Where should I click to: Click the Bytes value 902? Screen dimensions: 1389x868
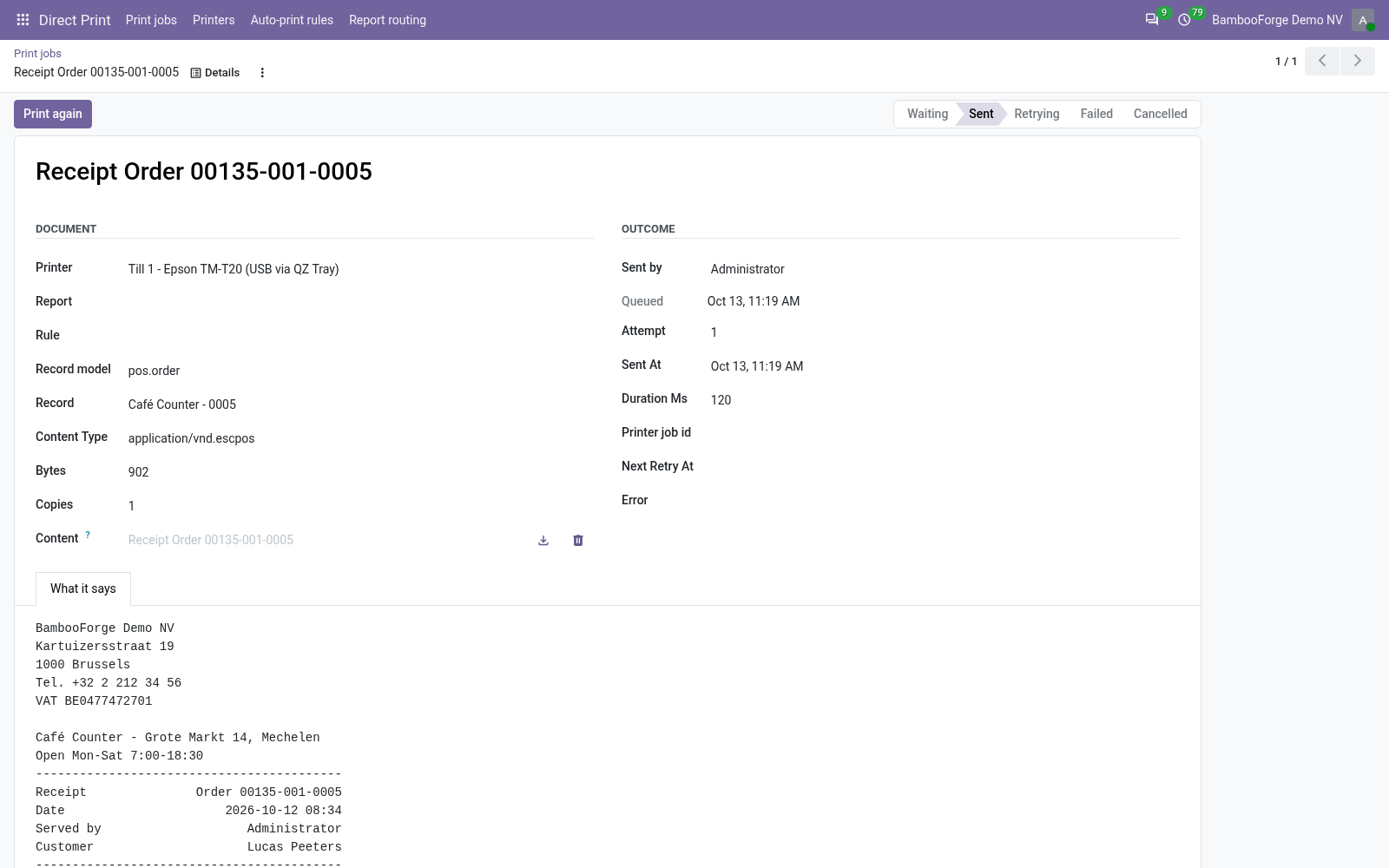click(x=138, y=472)
